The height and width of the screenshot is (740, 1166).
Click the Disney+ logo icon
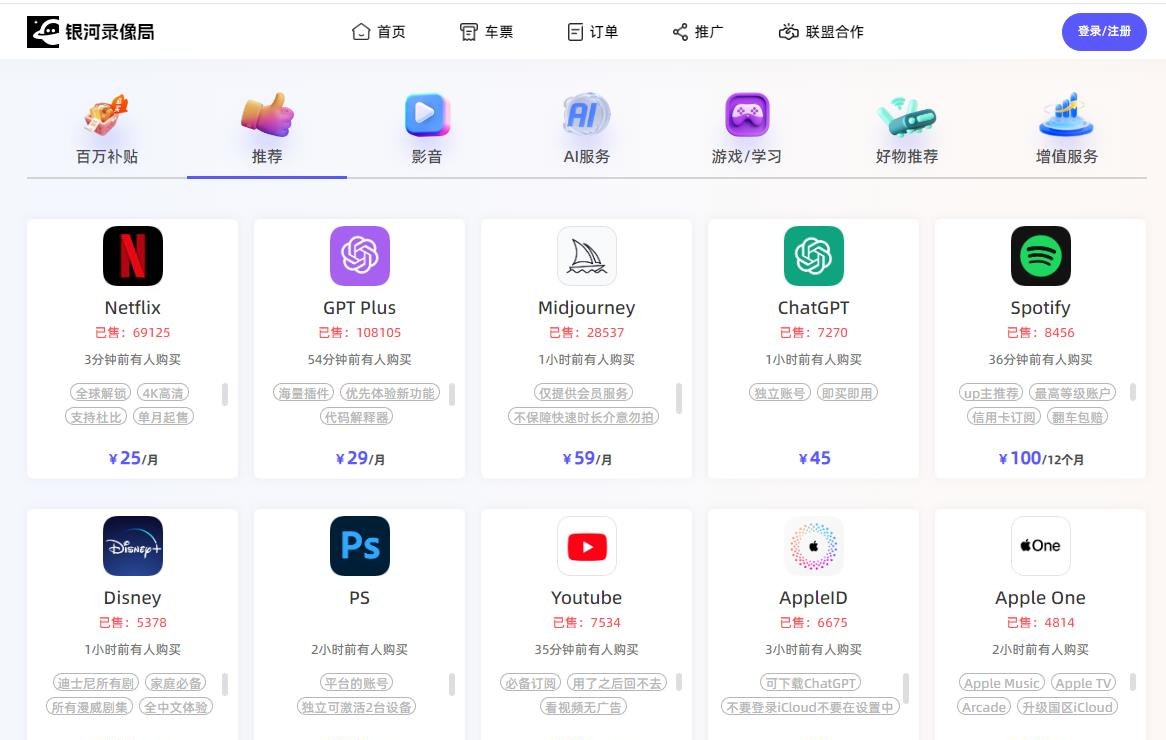click(133, 546)
